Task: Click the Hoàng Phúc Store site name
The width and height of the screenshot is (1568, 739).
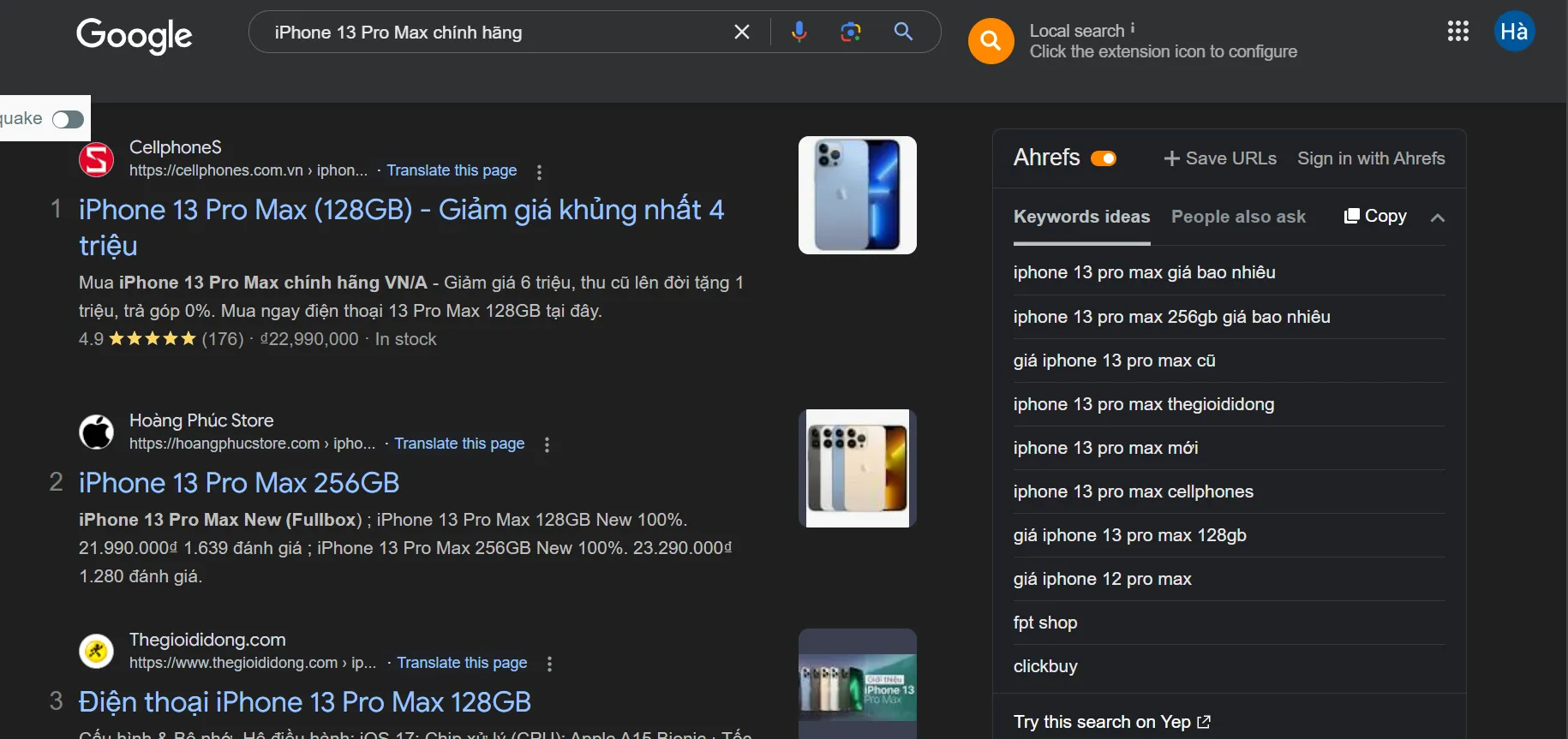Action: (x=201, y=420)
